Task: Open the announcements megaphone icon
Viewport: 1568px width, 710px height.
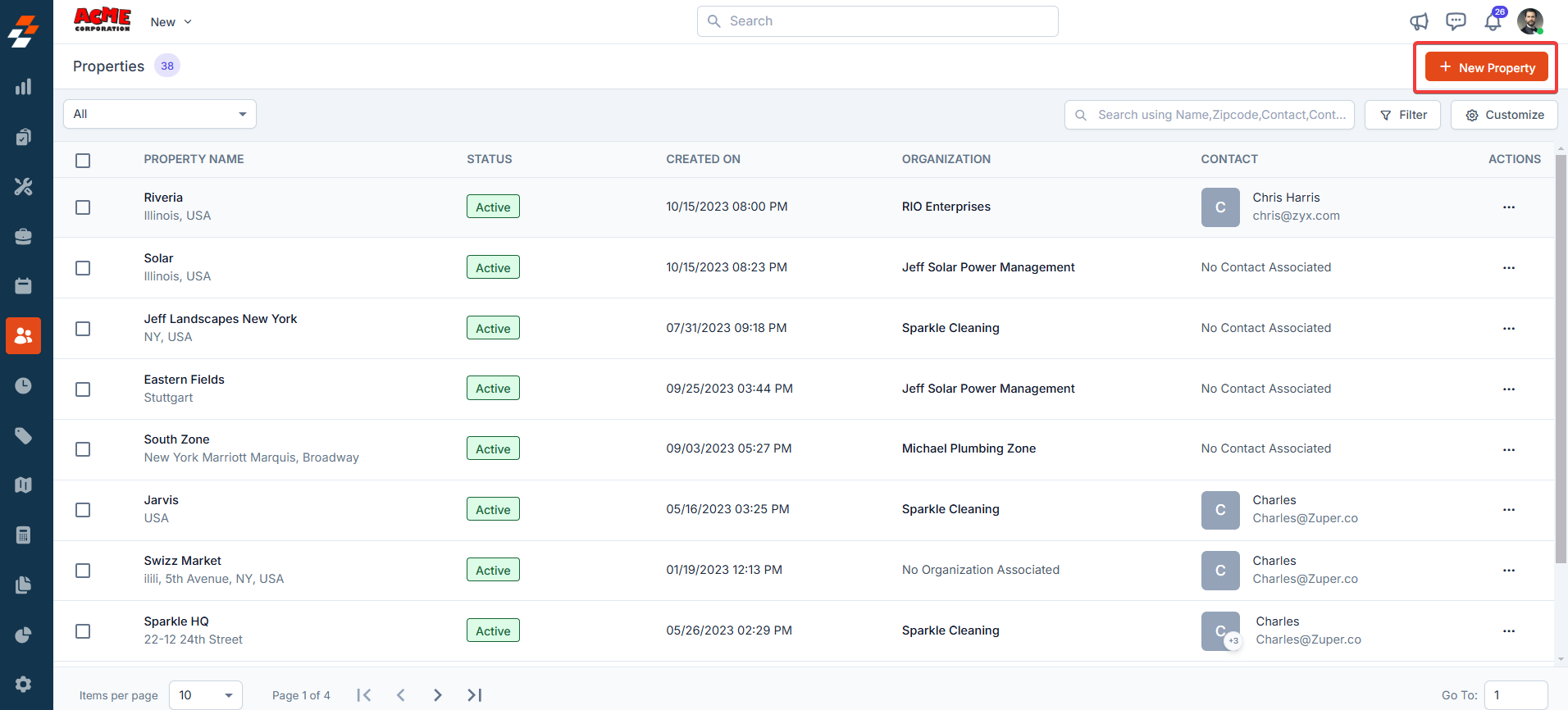Action: point(1419,21)
